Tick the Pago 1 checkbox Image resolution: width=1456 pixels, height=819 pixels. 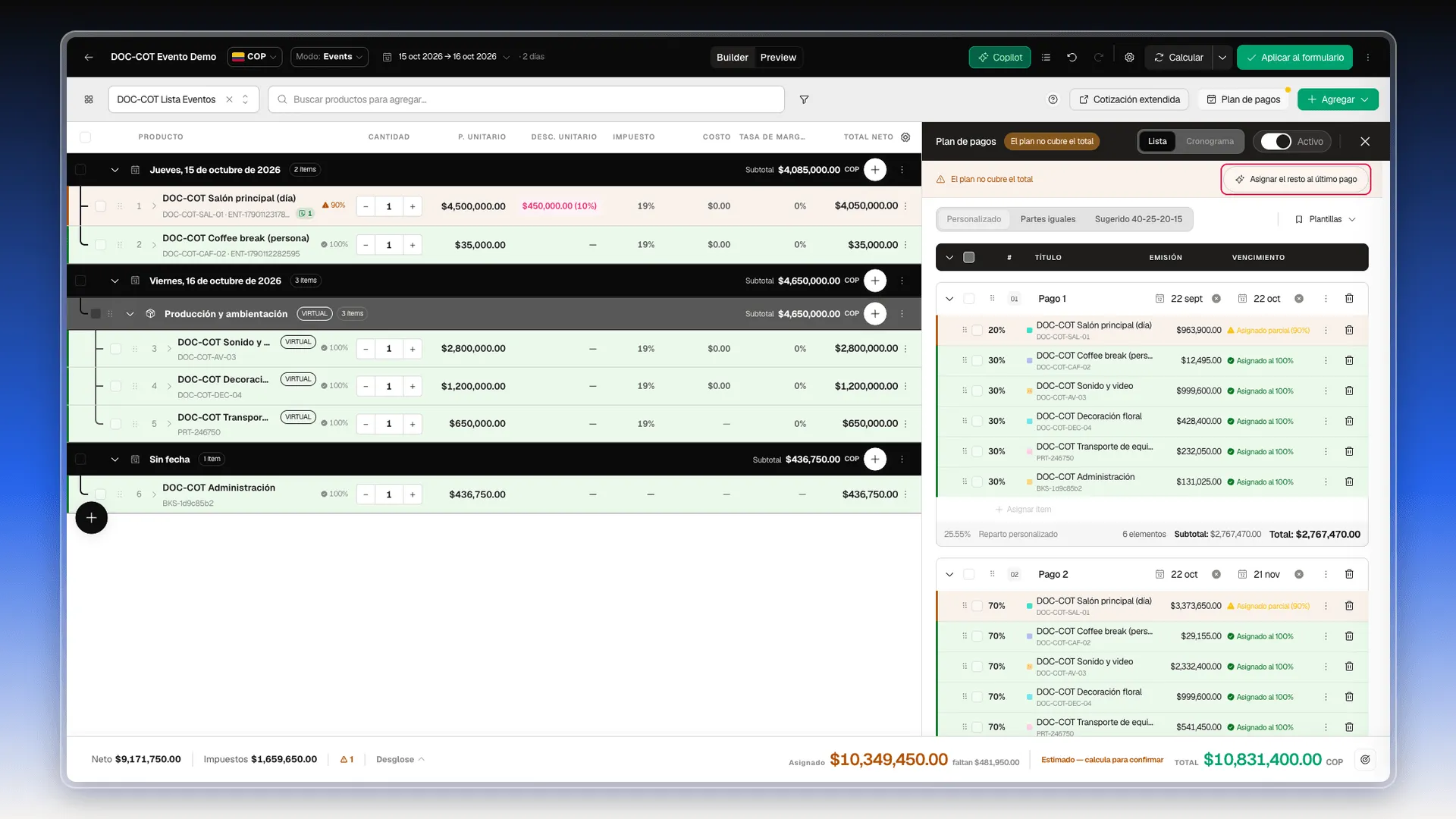(x=968, y=299)
